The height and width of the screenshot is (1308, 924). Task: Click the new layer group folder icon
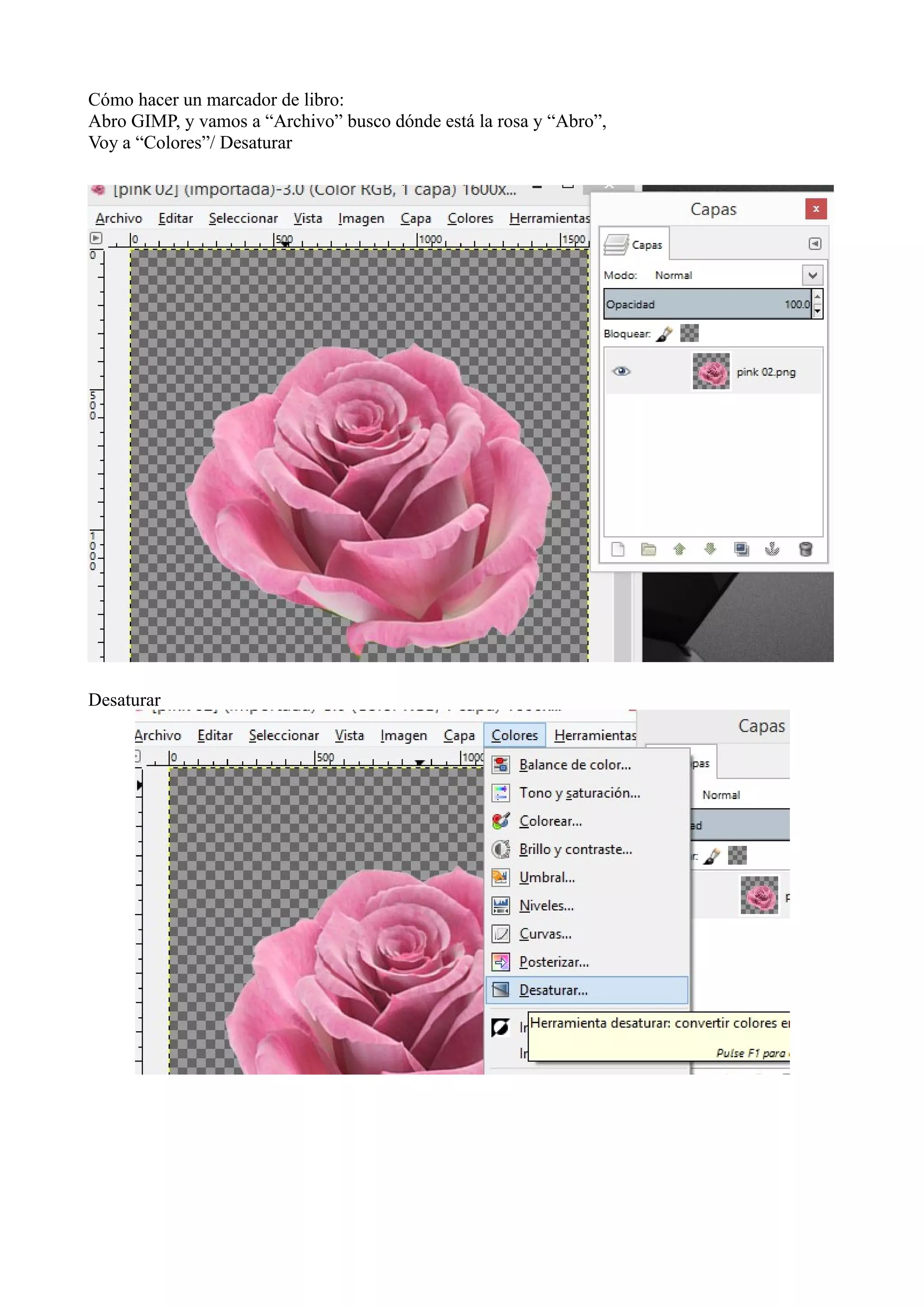pos(648,549)
